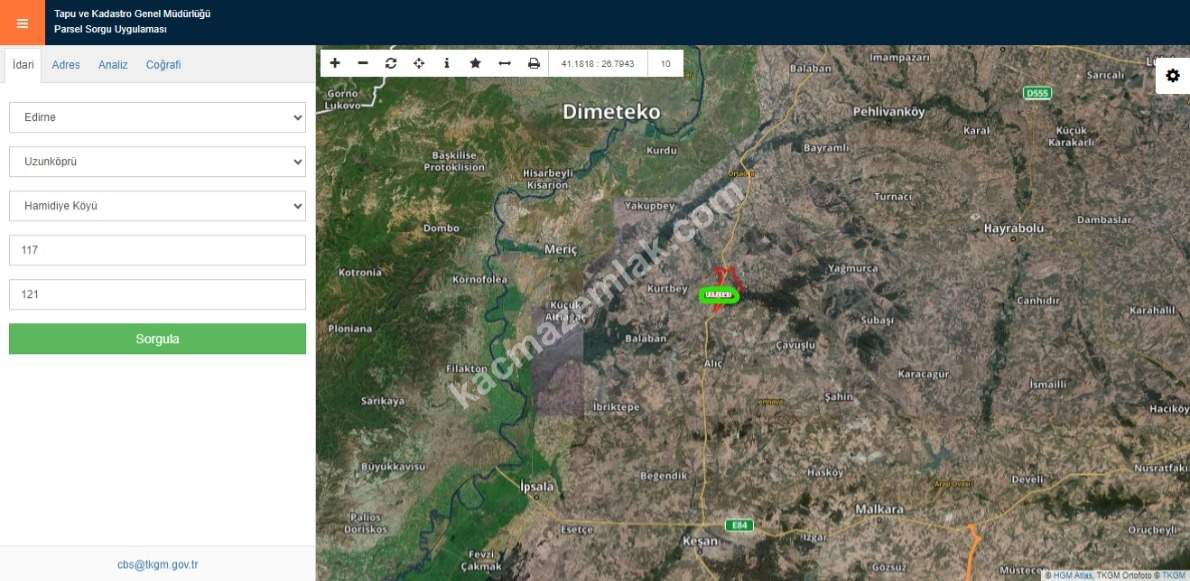Open the orange hamburger menu
Viewport: 1190px width, 581px height.
click(x=22, y=23)
